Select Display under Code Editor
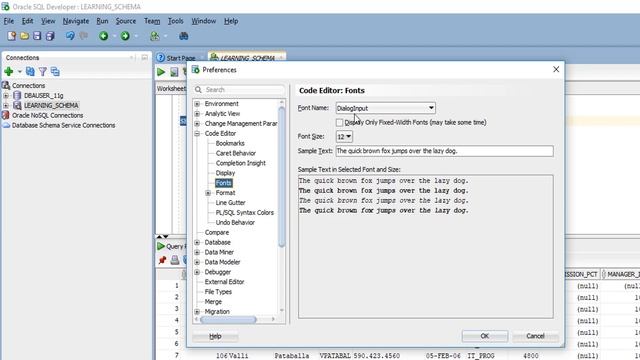 click(x=225, y=173)
